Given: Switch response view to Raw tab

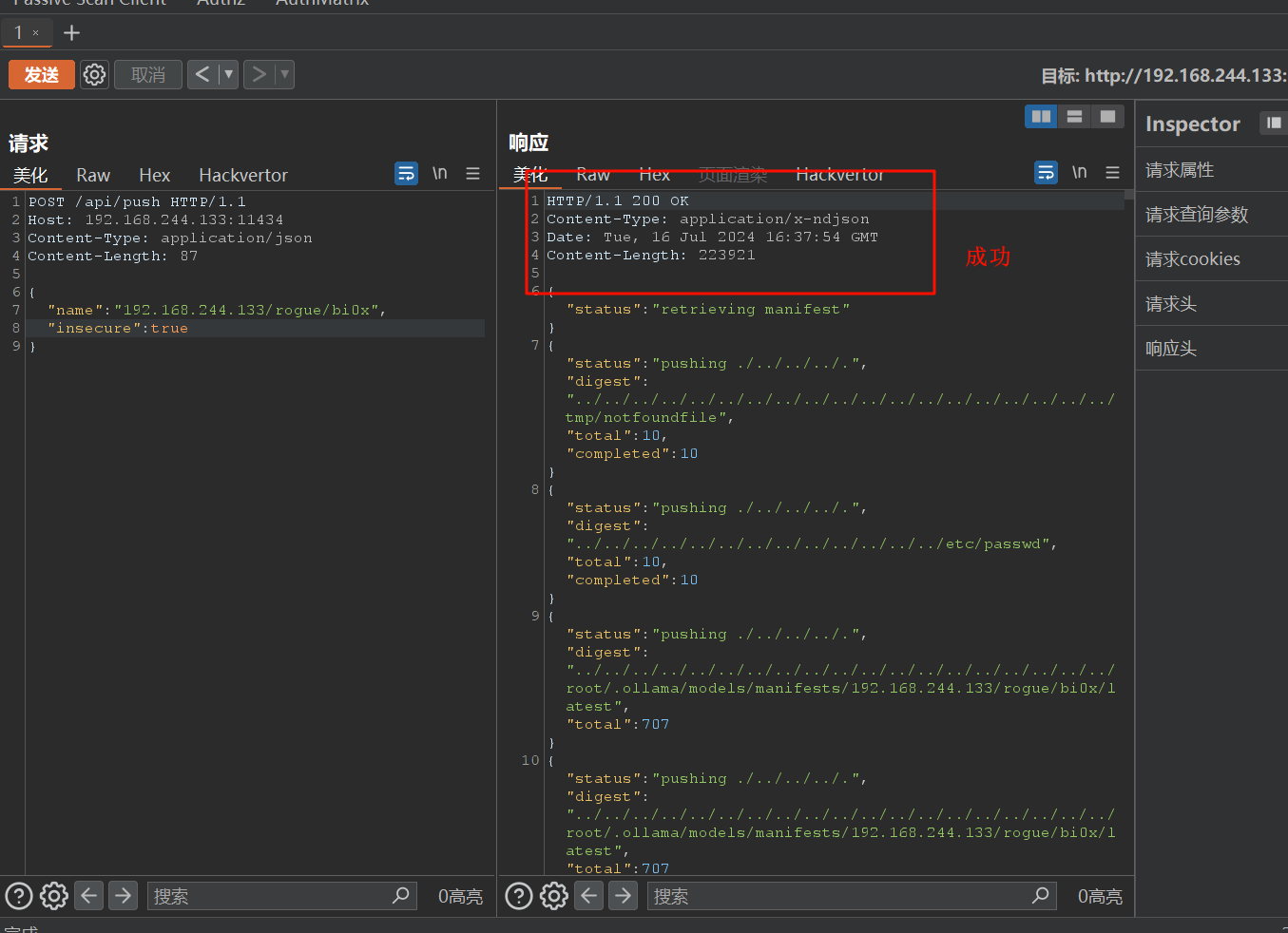Looking at the screenshot, I should coord(593,175).
